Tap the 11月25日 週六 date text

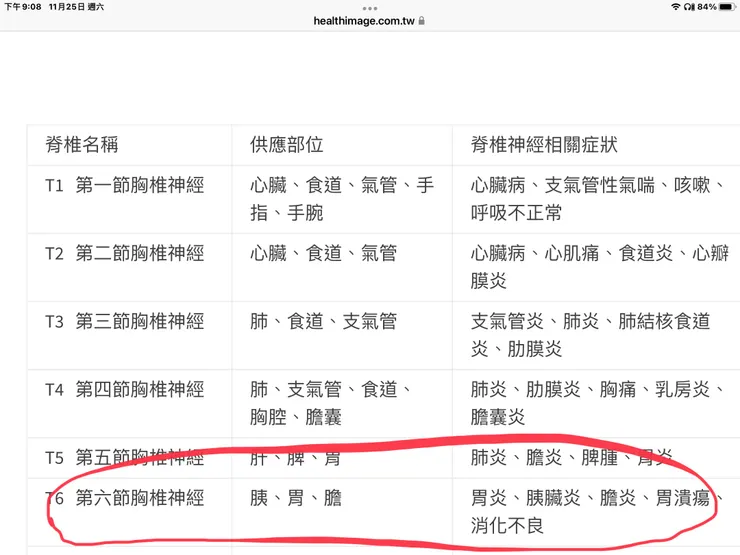click(x=76, y=7)
